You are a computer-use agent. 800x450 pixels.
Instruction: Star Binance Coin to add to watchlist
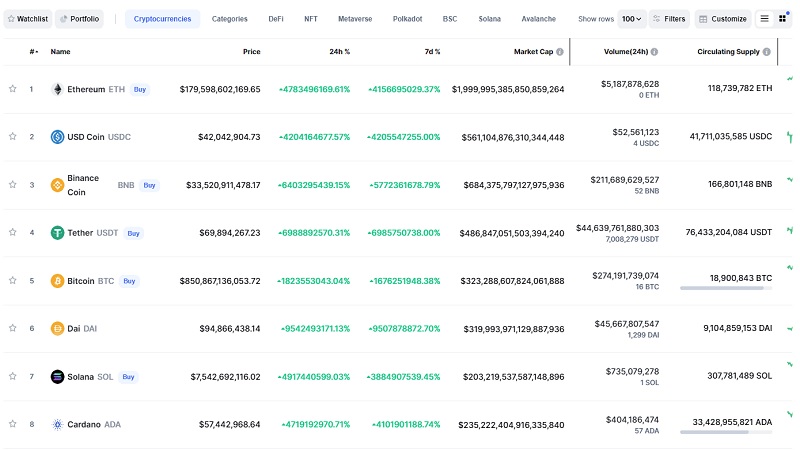tap(13, 184)
